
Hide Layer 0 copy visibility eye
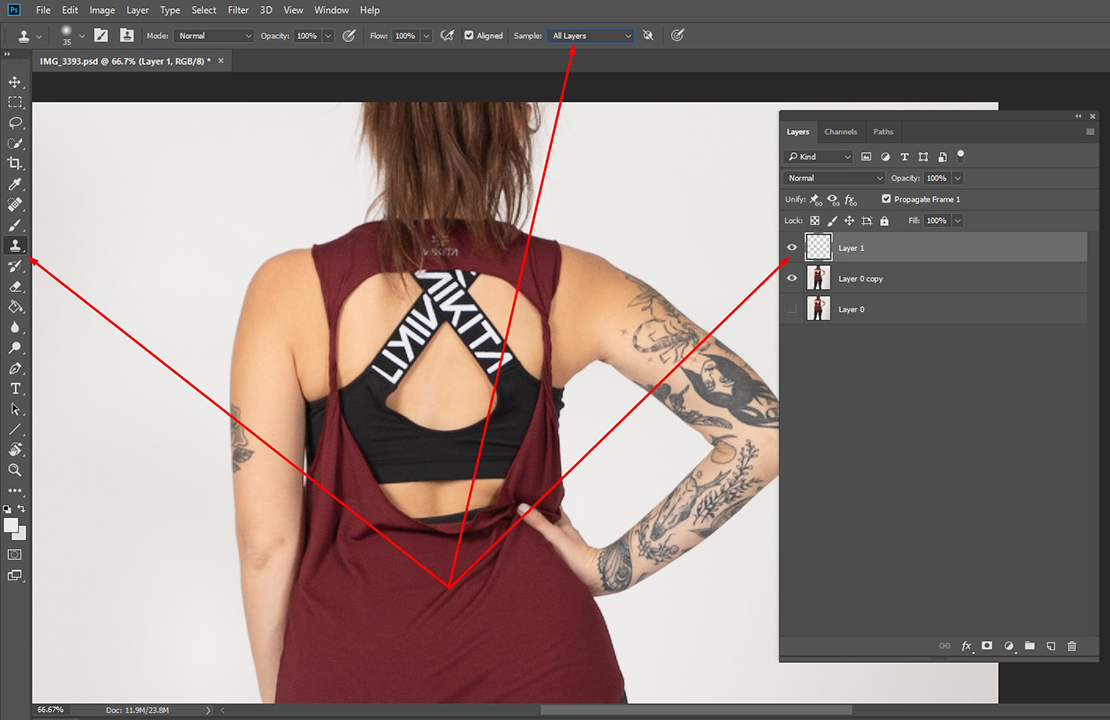click(x=792, y=278)
